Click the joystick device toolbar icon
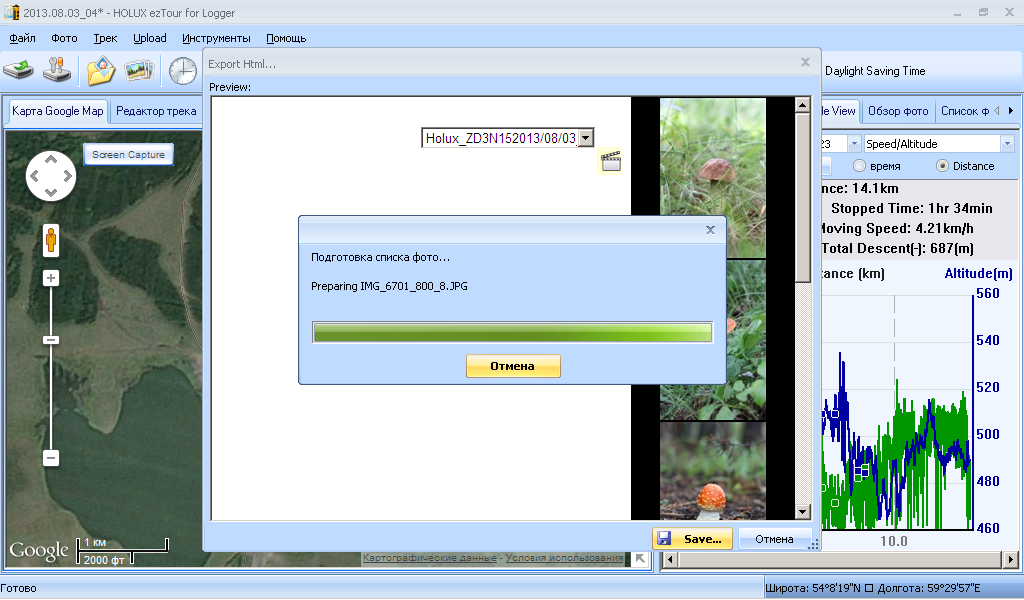Image resolution: width=1024 pixels, height=600 pixels. point(57,70)
